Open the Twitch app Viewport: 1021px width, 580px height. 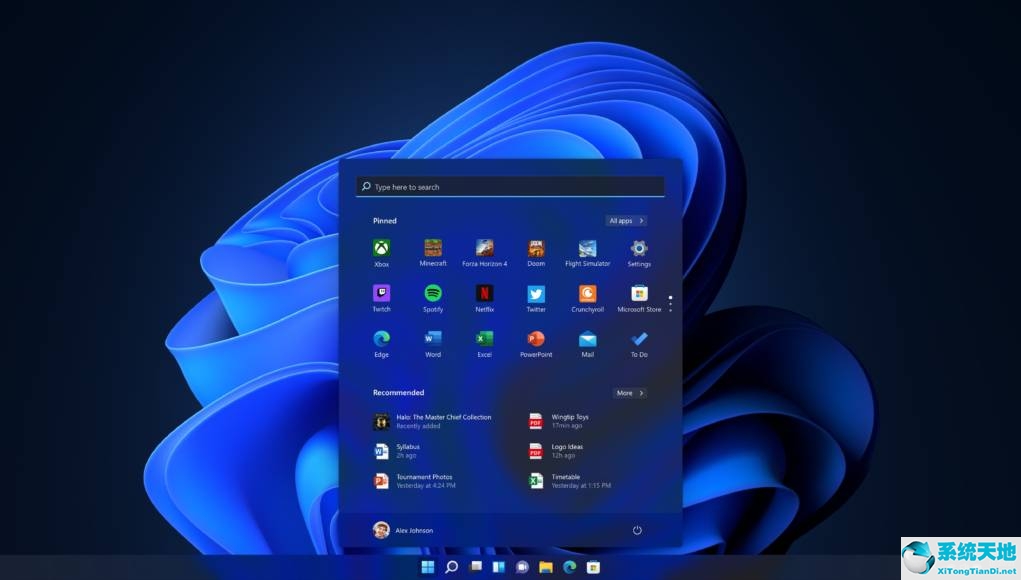[x=381, y=296]
